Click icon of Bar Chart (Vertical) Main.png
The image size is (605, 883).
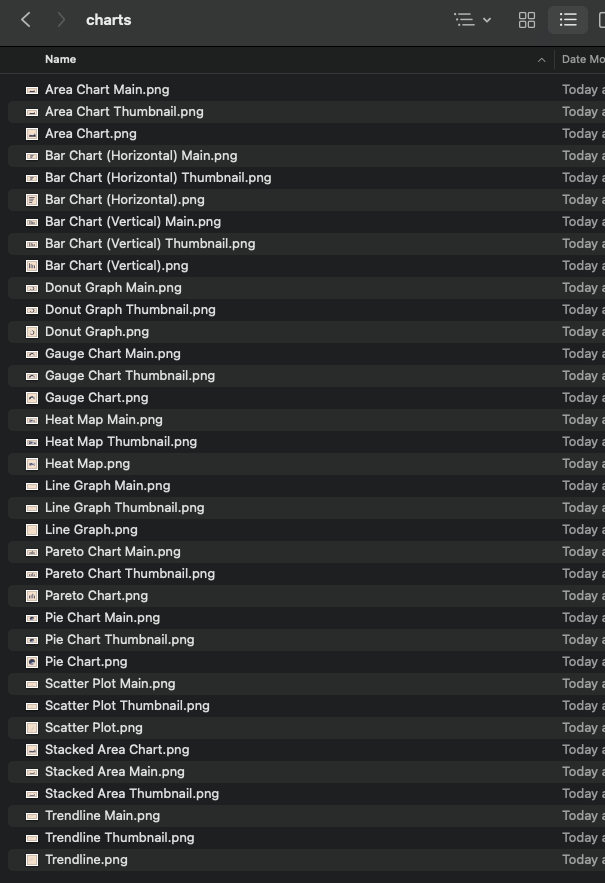click(32, 222)
